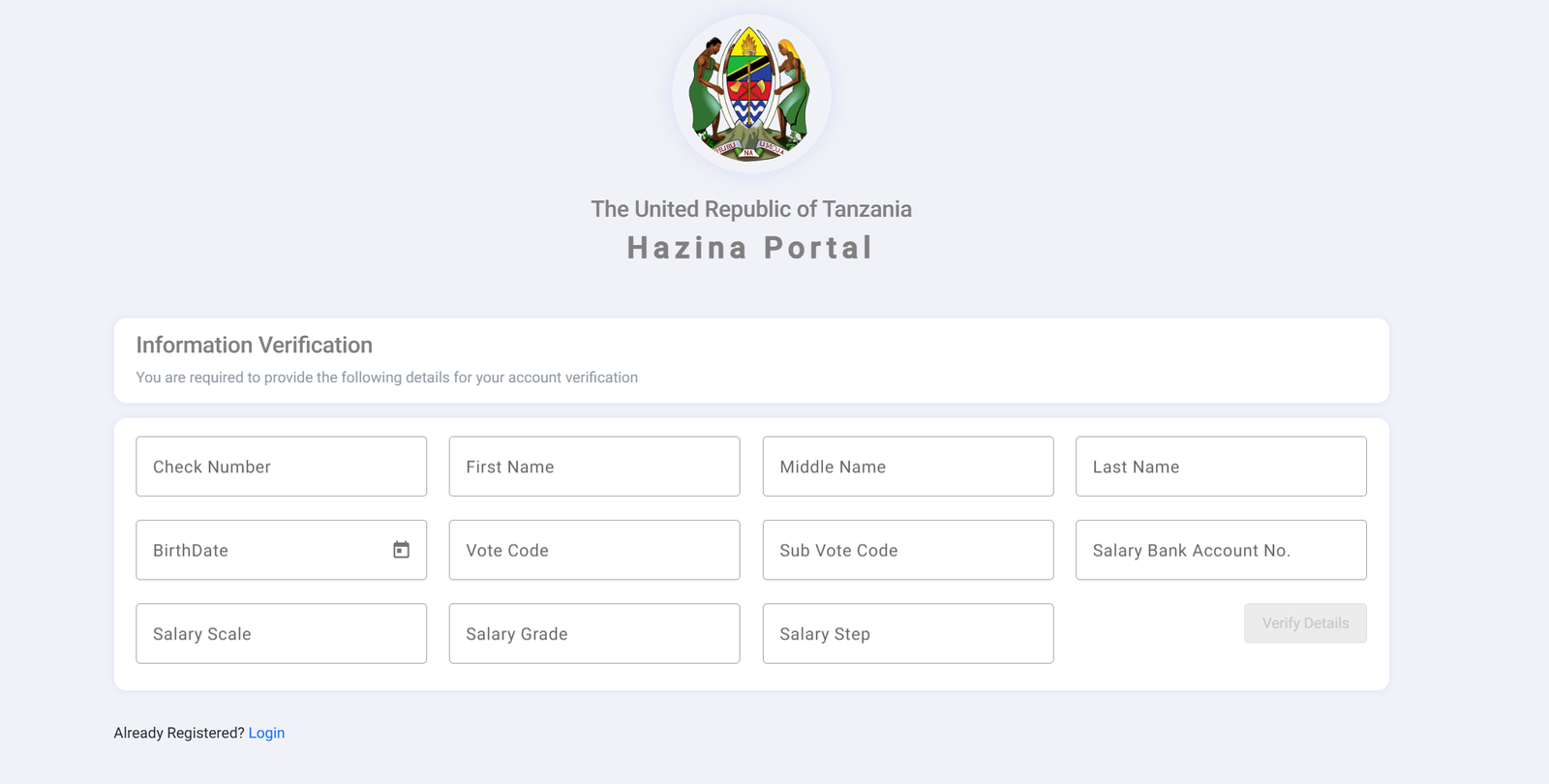Follow the Login link
1549x784 pixels.
266,733
